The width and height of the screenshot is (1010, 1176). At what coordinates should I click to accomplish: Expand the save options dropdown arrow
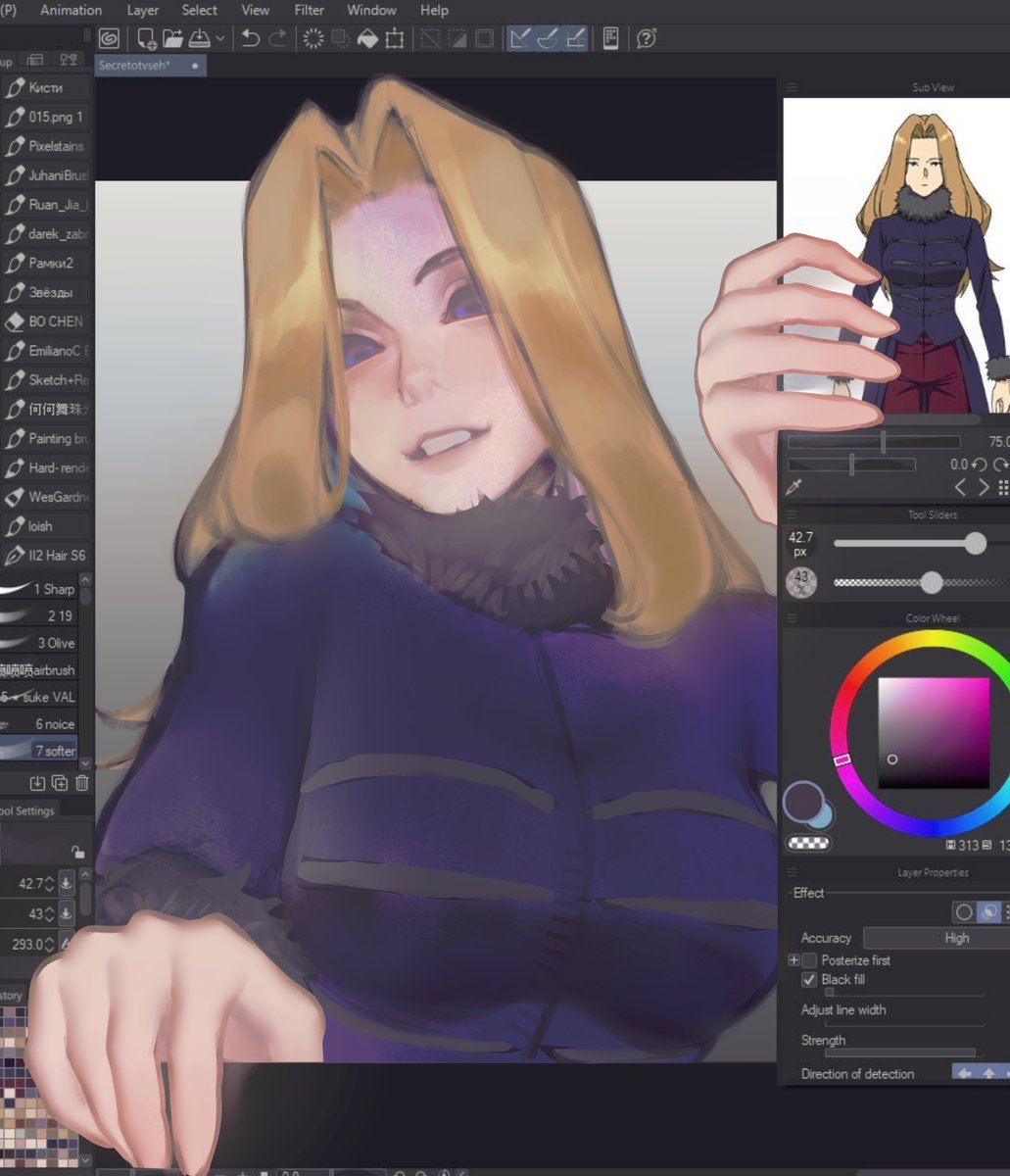[220, 39]
